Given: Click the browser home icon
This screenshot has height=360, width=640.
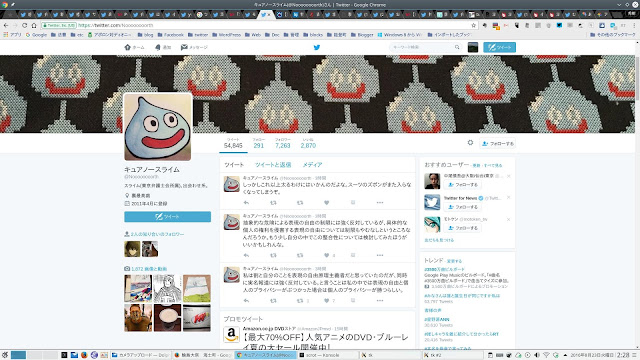Looking at the screenshot, I should [34, 25].
